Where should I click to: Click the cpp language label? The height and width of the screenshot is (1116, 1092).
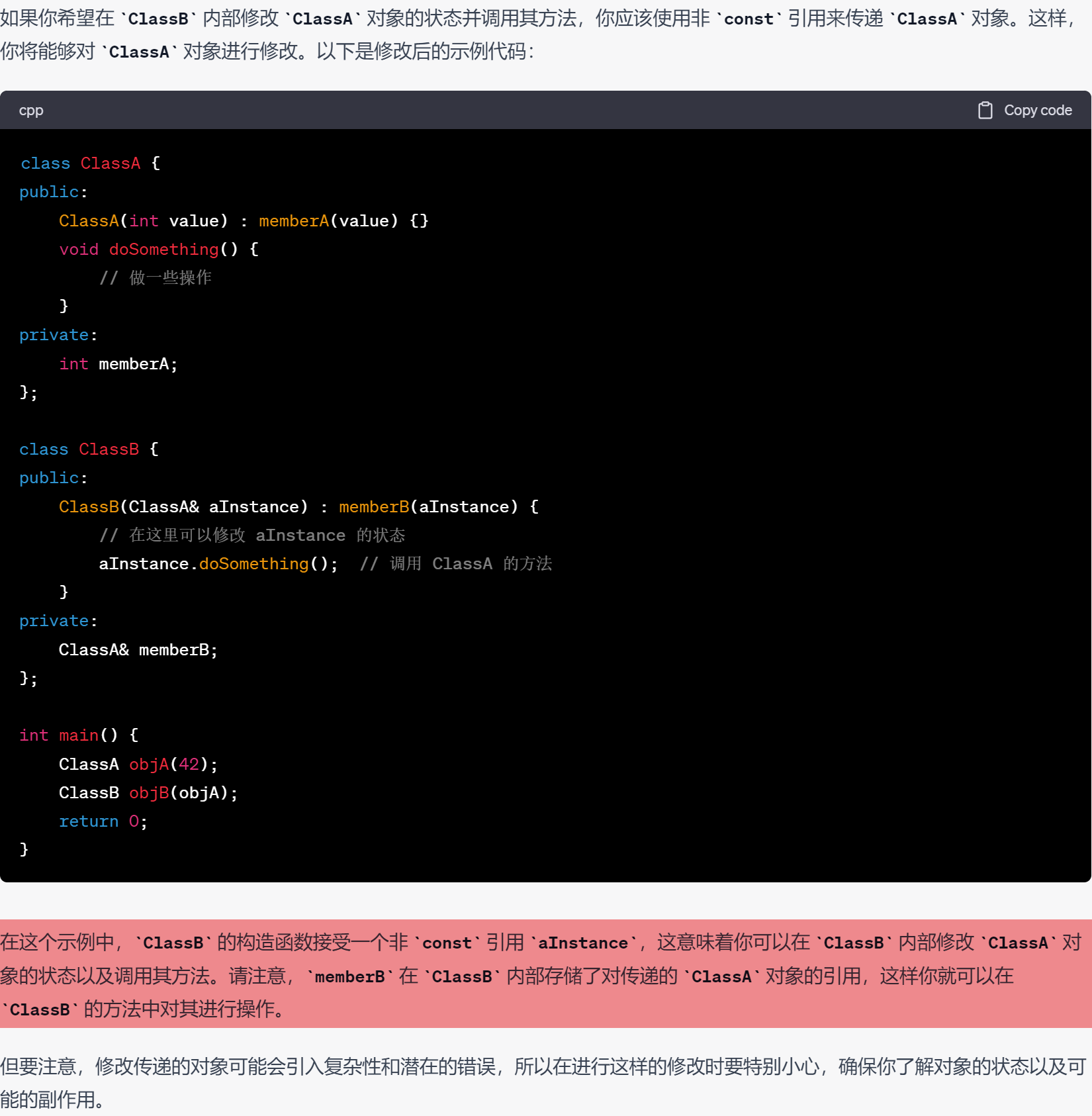pyautogui.click(x=31, y=111)
